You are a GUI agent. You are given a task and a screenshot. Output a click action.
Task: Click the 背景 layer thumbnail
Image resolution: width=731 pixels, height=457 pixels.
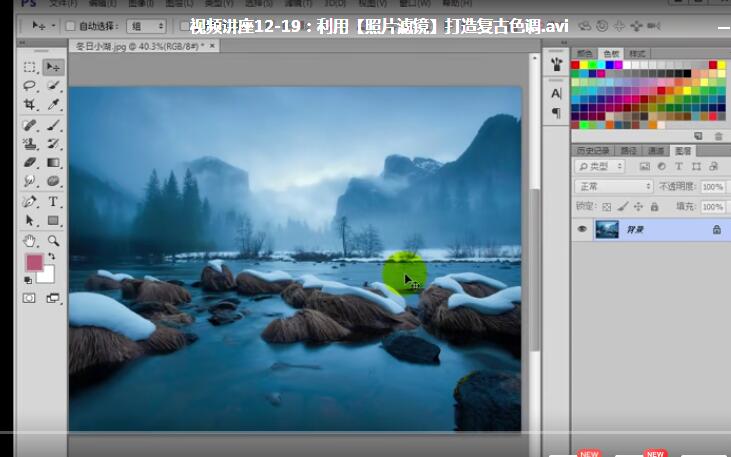(607, 230)
